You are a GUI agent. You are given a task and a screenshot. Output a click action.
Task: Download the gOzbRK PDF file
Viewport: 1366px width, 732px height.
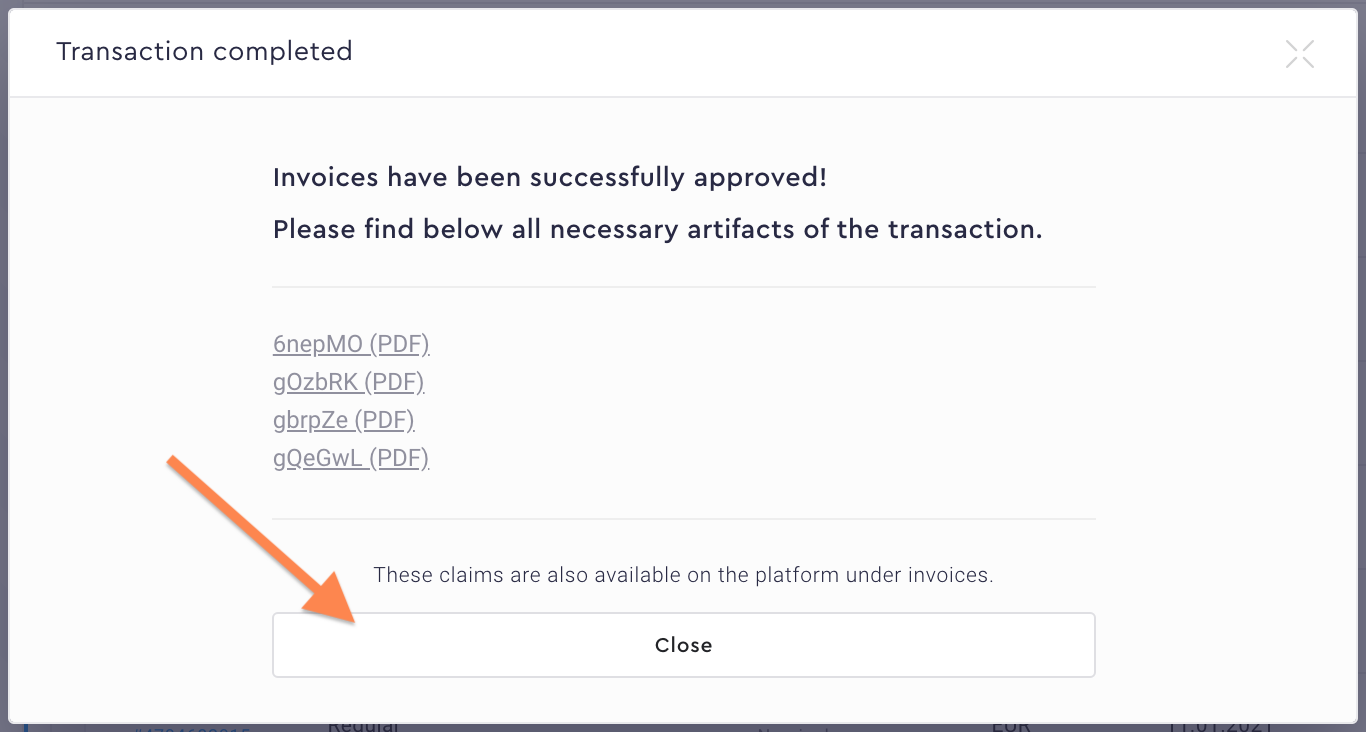tap(348, 381)
